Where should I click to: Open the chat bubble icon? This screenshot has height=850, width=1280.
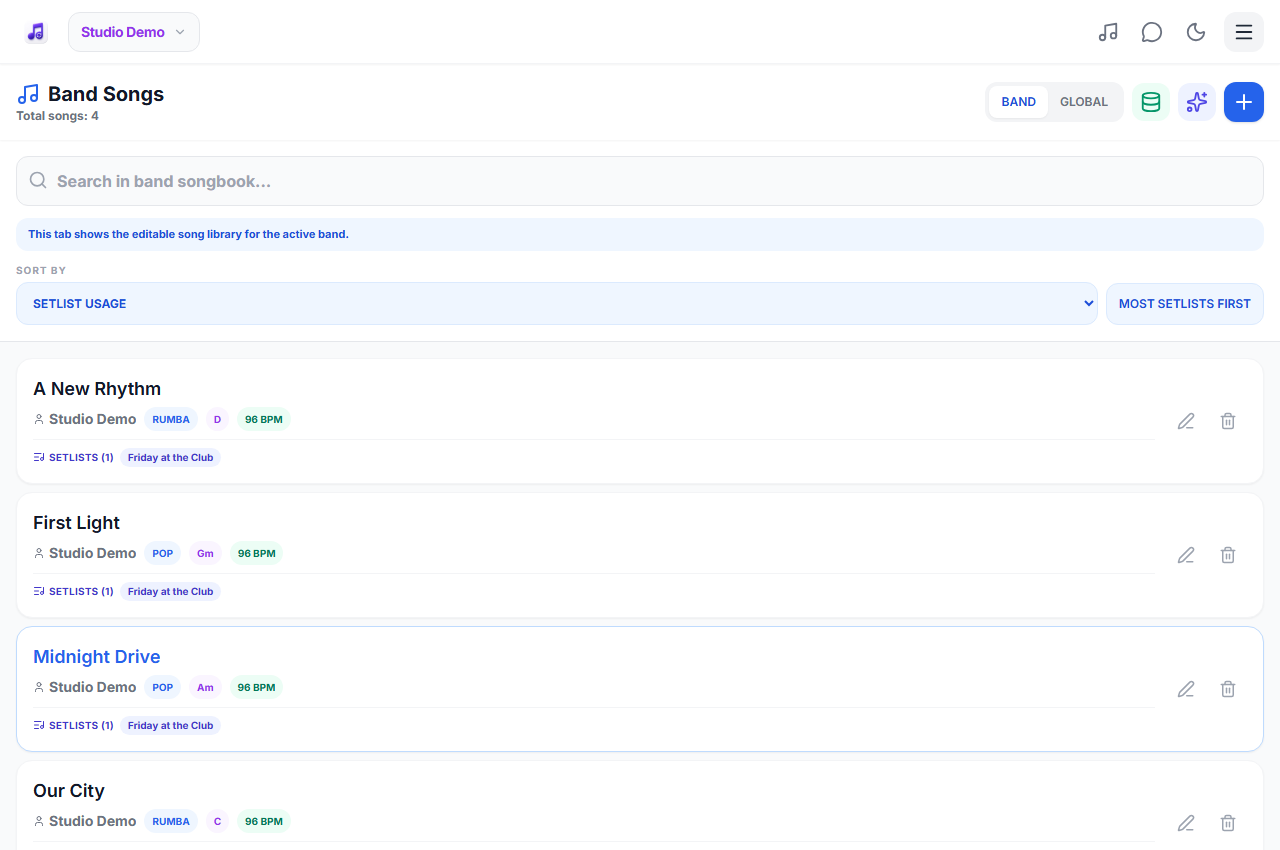pos(1152,32)
